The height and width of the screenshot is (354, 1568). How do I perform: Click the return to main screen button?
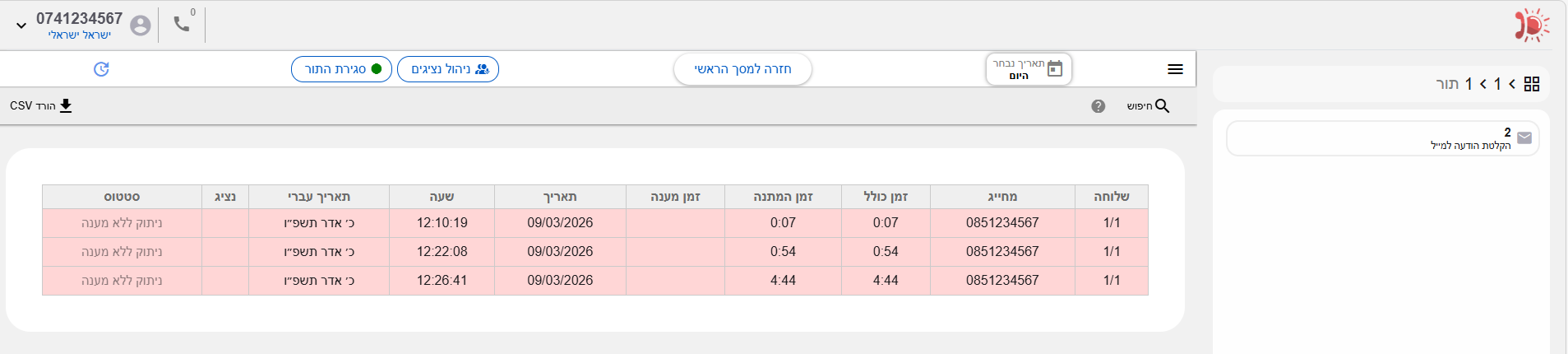click(x=742, y=69)
